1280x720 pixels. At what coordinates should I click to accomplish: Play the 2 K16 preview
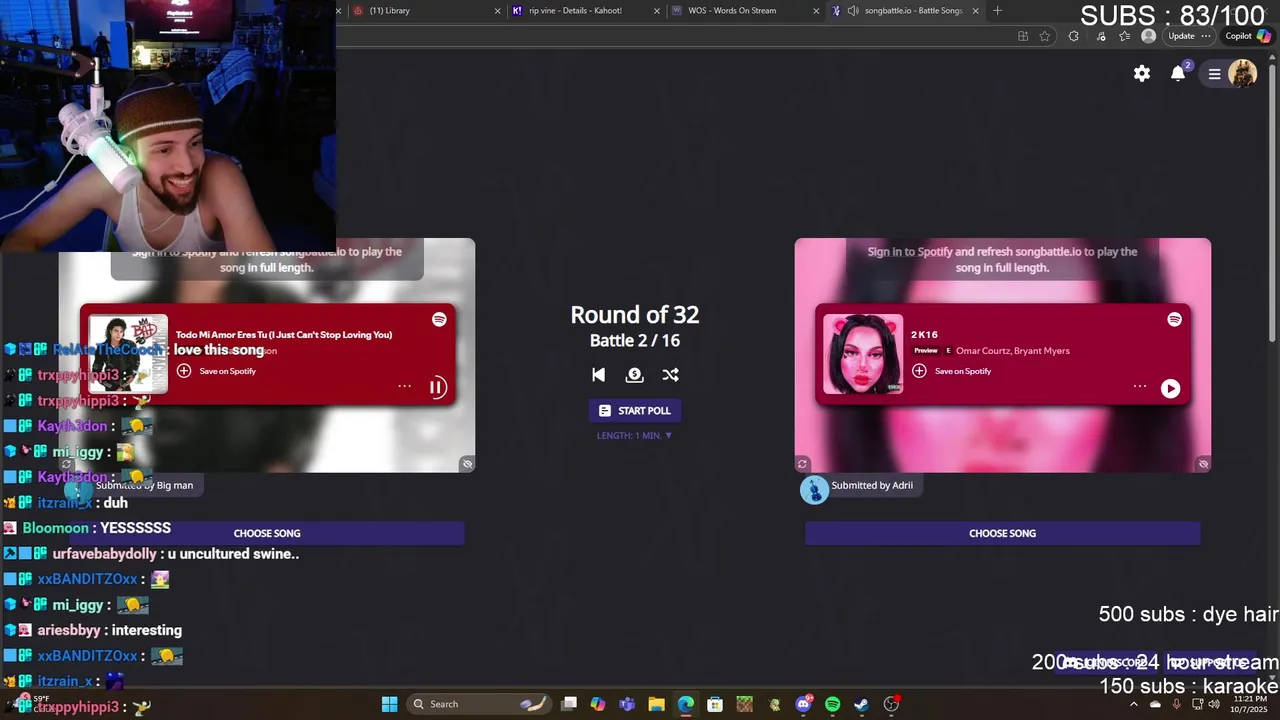[x=1170, y=388]
